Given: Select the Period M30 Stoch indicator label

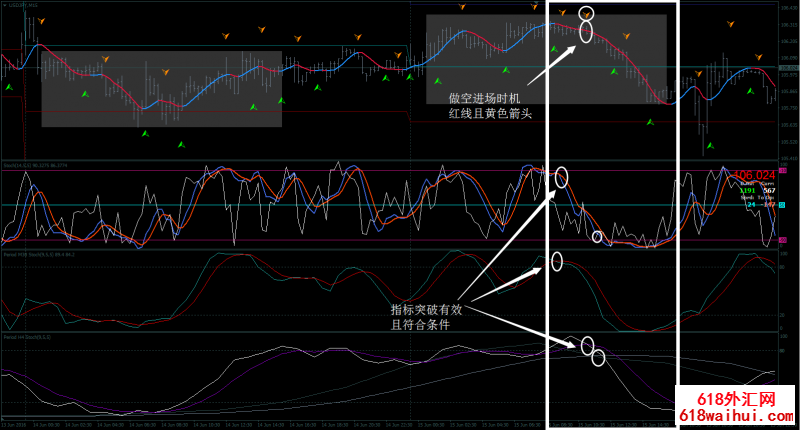Looking at the screenshot, I should [35, 255].
